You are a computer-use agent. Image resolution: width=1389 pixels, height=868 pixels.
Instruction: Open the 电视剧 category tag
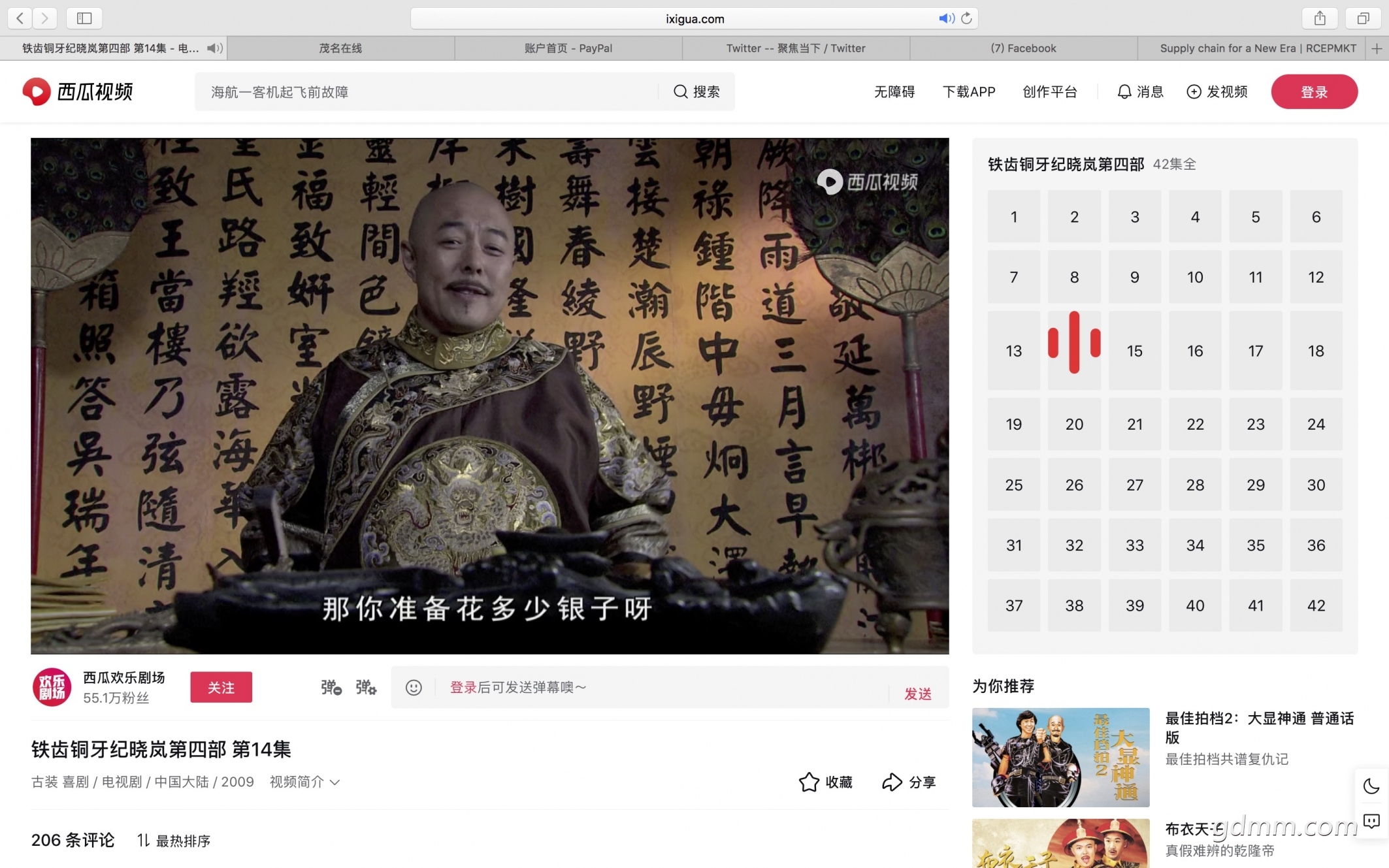coord(122,782)
